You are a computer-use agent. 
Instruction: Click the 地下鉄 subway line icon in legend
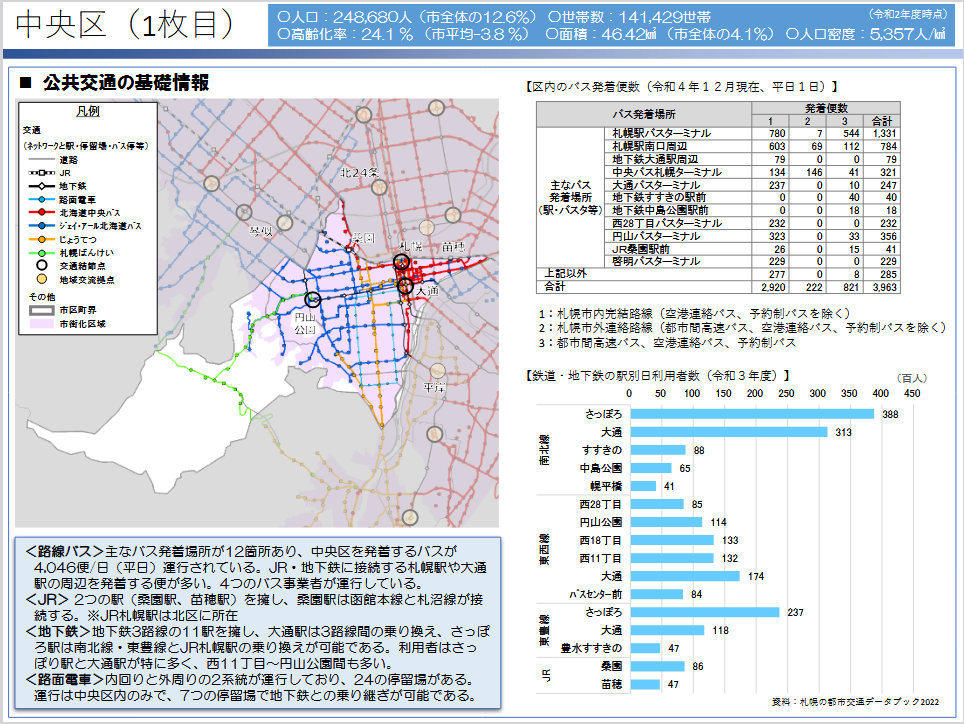click(x=43, y=186)
